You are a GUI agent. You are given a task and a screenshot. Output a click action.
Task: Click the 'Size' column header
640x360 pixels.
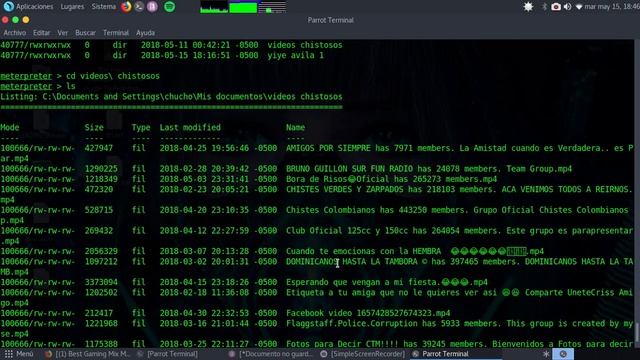pos(94,127)
